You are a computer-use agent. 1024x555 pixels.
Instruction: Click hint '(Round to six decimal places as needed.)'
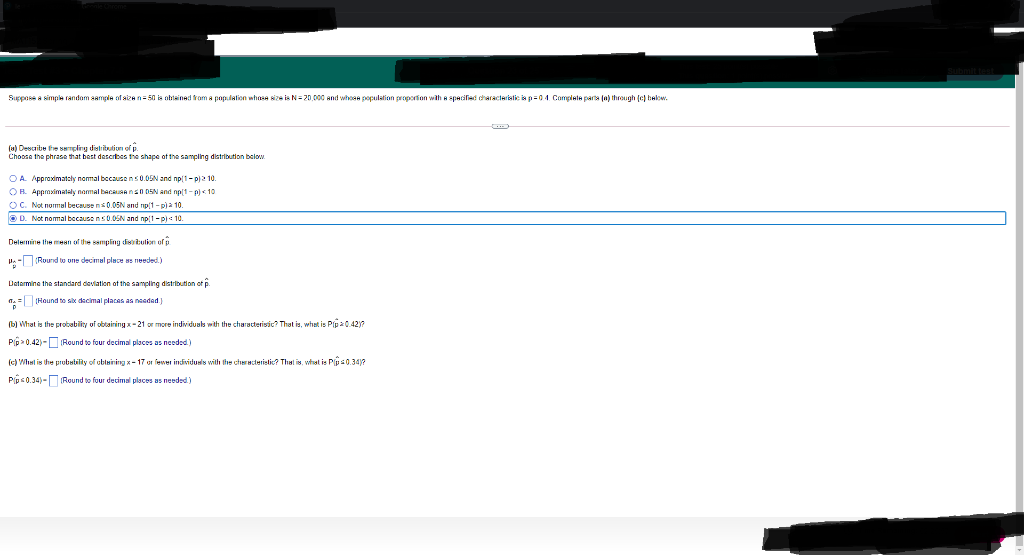pyautogui.click(x=99, y=301)
